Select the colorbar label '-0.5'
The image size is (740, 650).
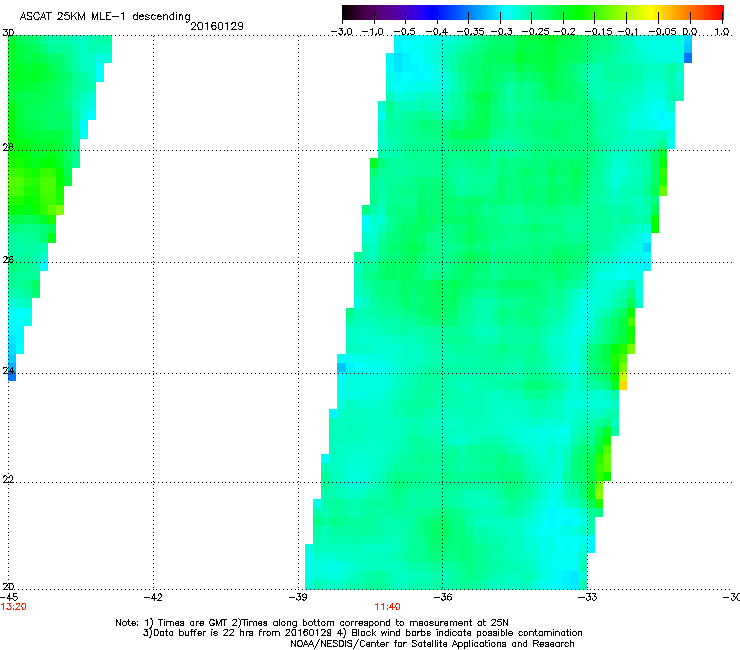[x=404, y=32]
